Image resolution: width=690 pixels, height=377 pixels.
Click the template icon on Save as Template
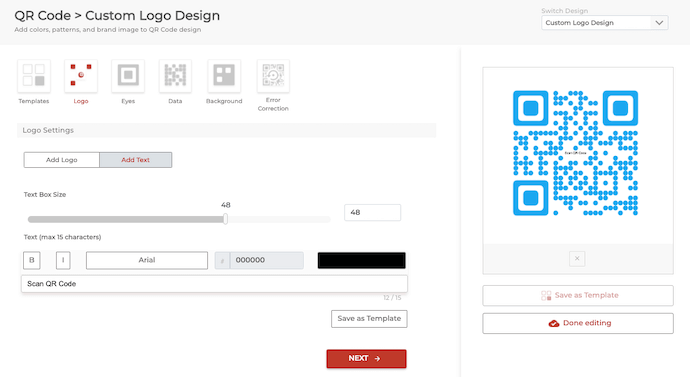pos(546,296)
